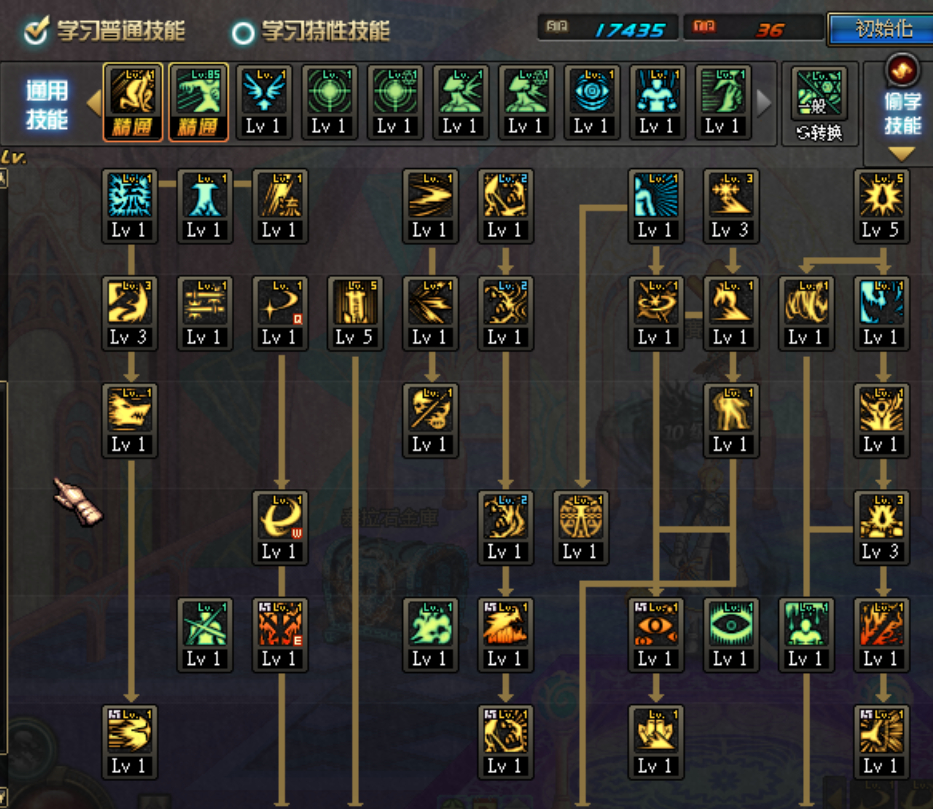Toggle the S转换 skill switch icon
The width and height of the screenshot is (933, 809).
pos(819,104)
